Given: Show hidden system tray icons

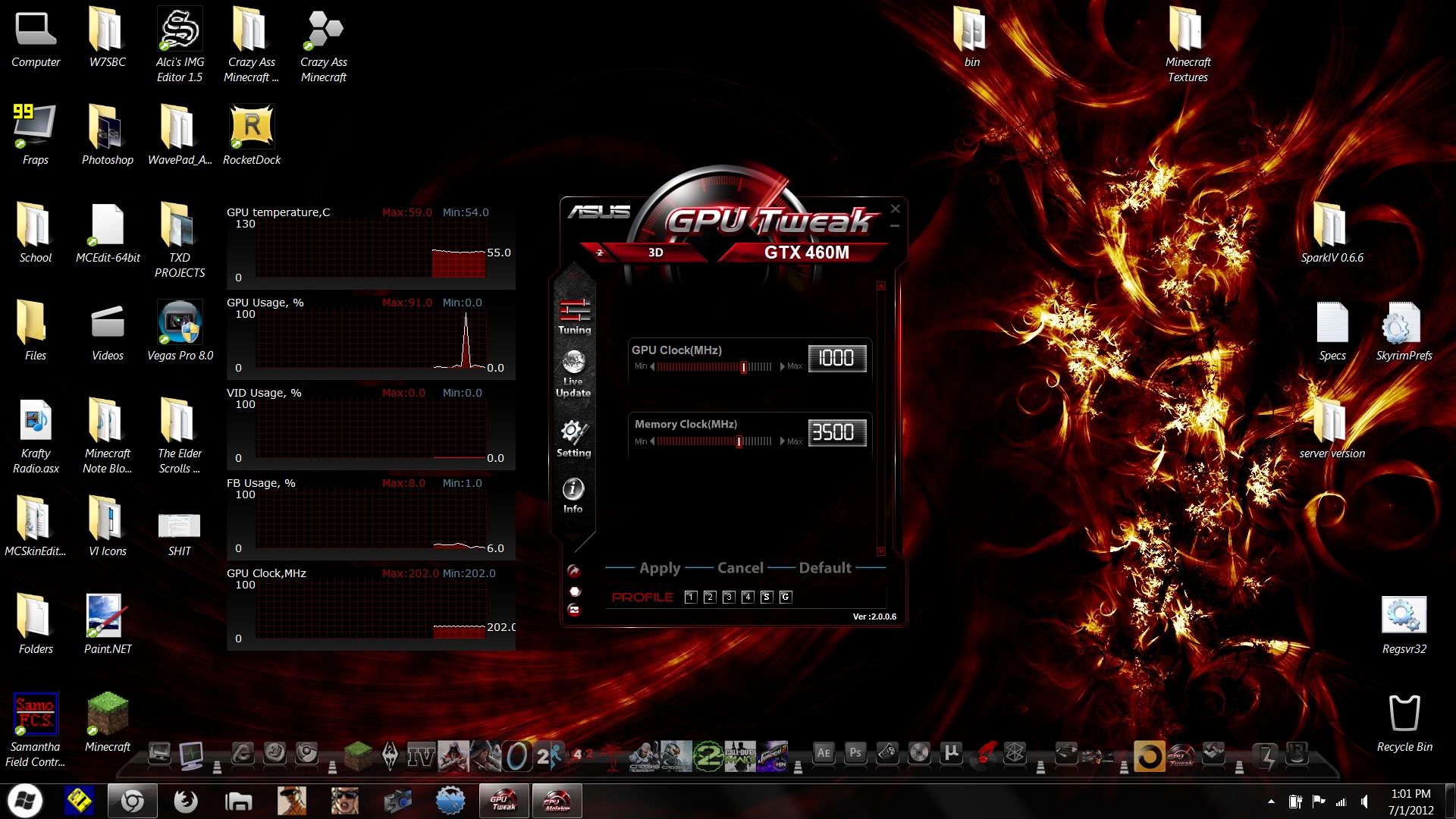Looking at the screenshot, I should tap(1271, 802).
